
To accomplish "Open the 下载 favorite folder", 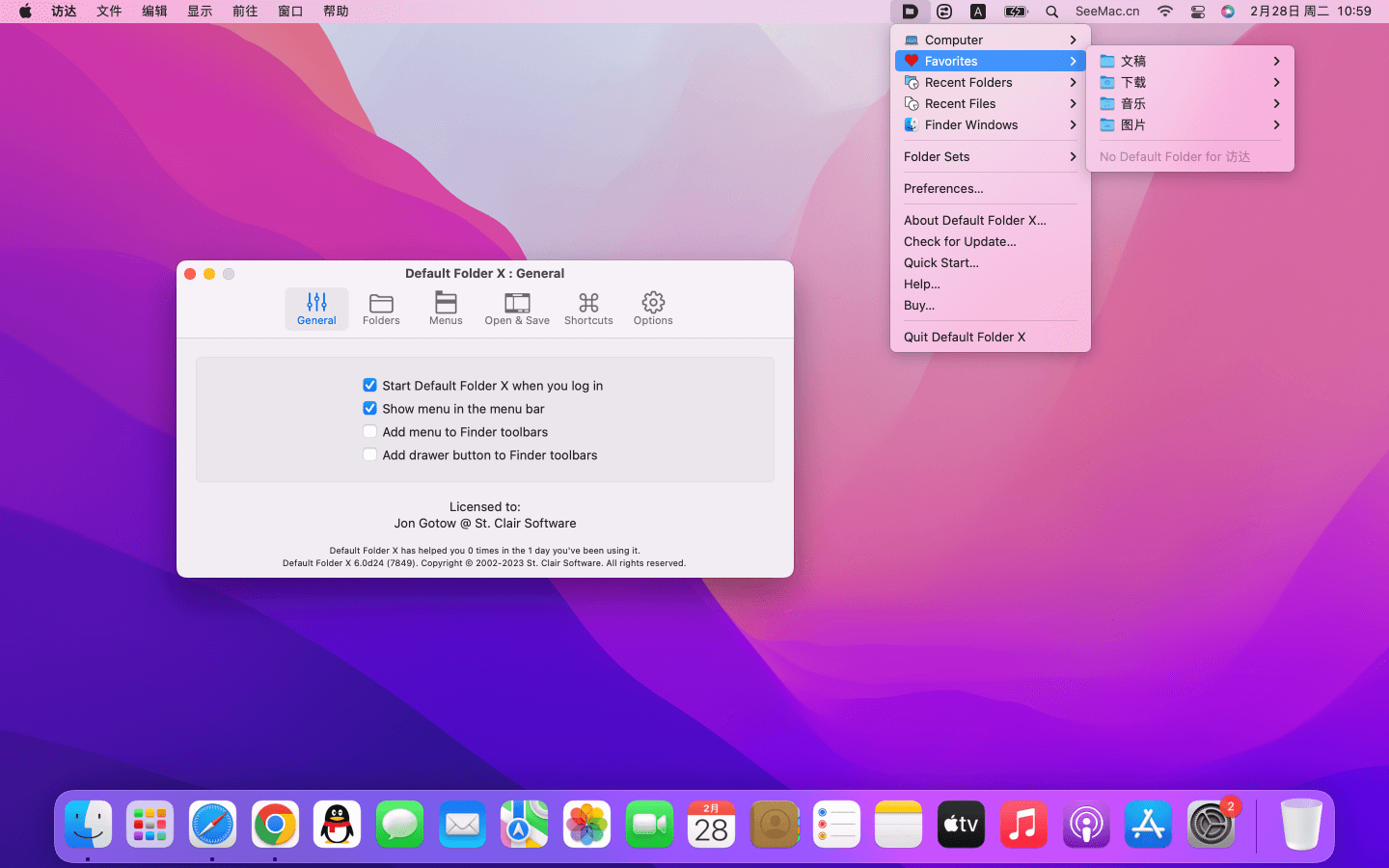I will pyautogui.click(x=1190, y=82).
